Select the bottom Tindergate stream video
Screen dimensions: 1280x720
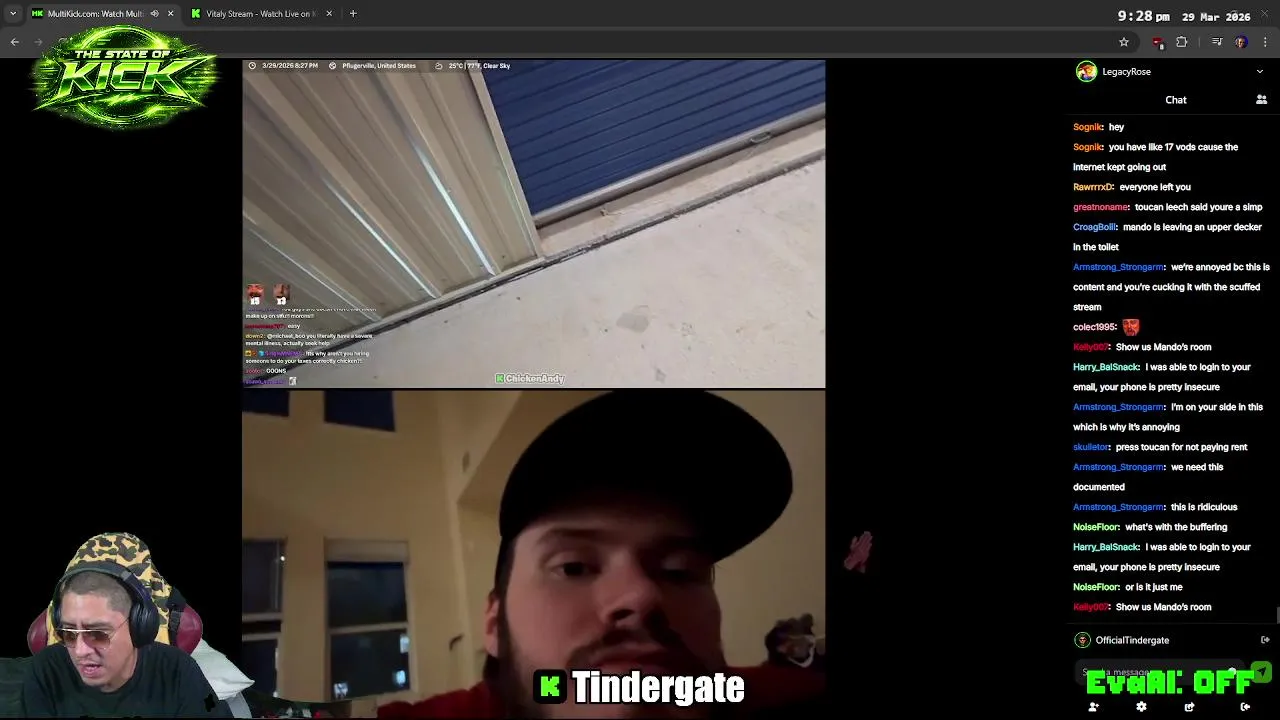533,555
